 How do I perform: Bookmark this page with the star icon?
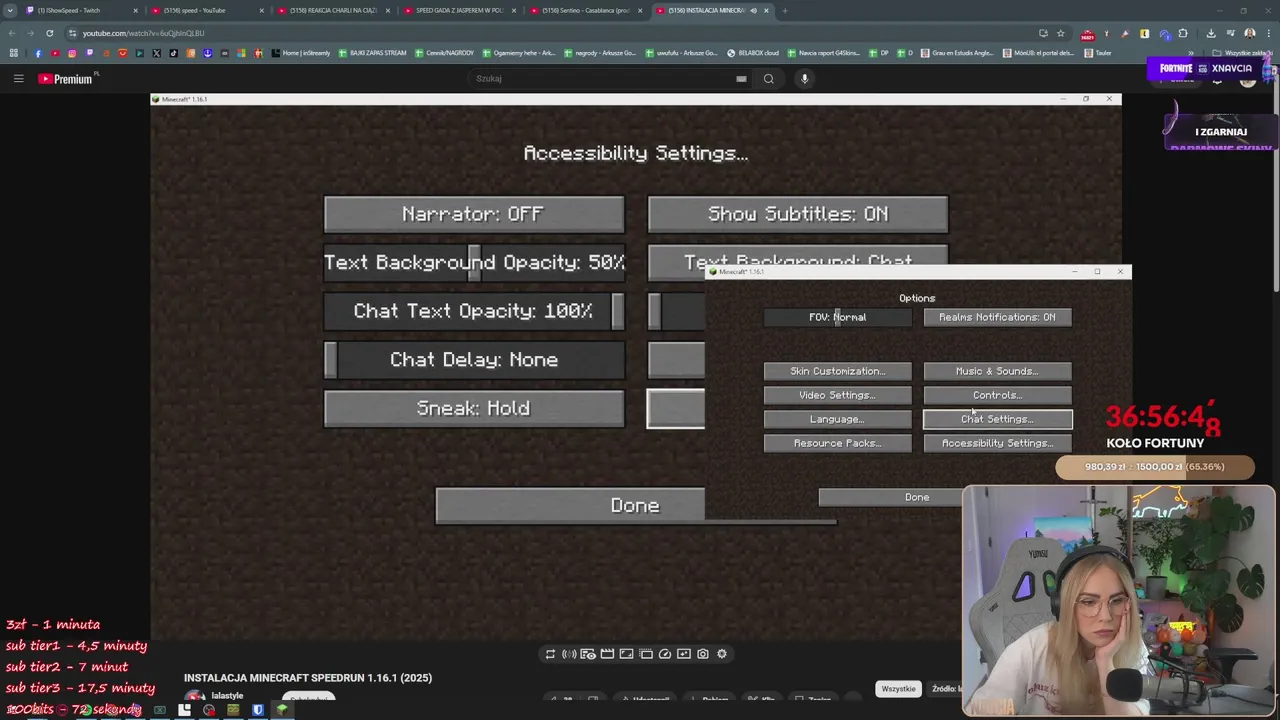[x=1061, y=33]
